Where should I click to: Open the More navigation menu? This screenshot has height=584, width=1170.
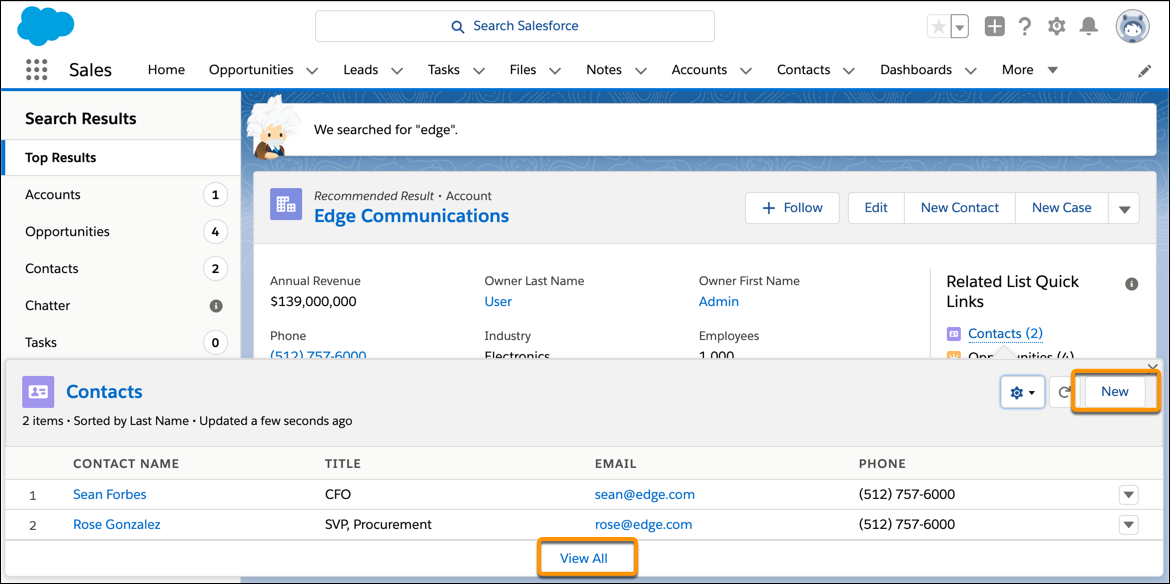tap(1030, 69)
